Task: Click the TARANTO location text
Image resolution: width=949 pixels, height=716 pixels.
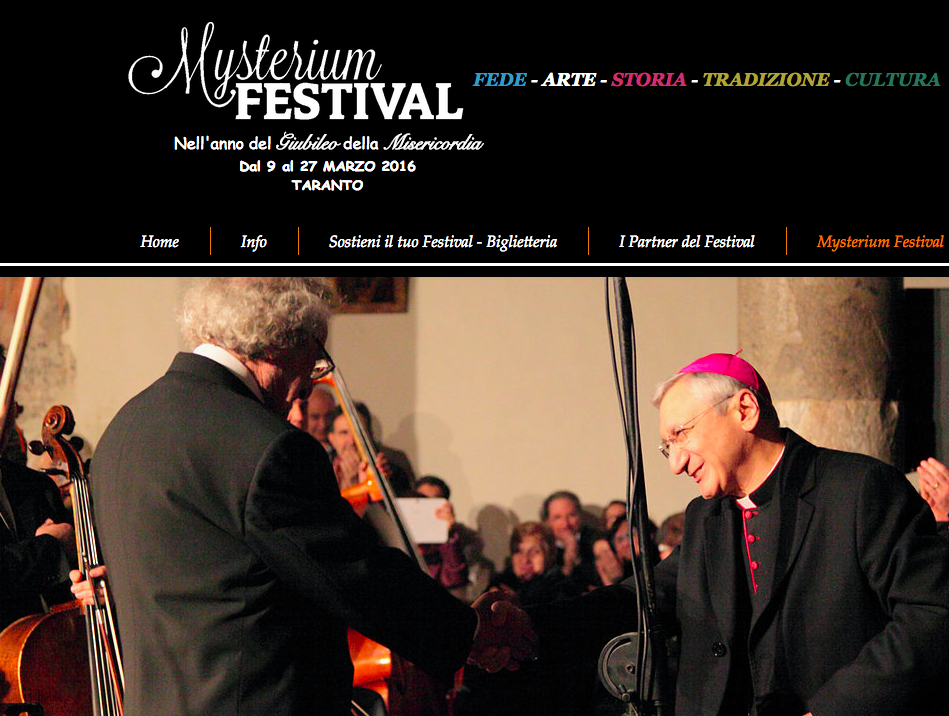Action: click(327, 185)
